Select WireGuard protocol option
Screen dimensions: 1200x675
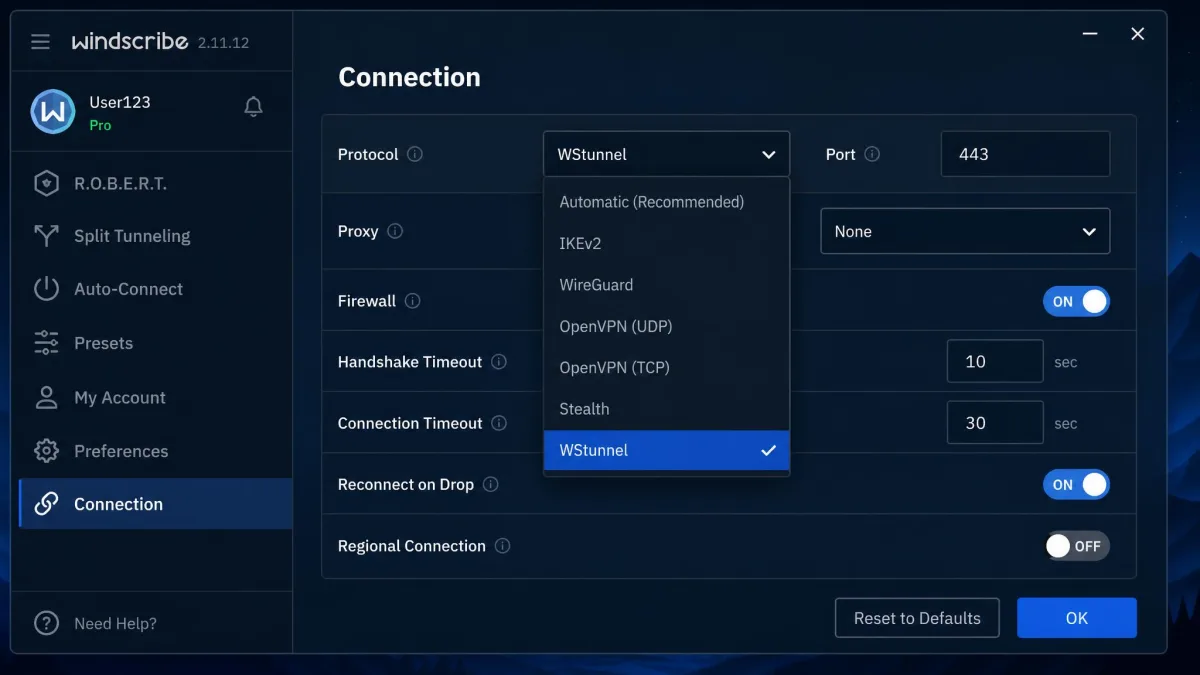click(x=666, y=285)
